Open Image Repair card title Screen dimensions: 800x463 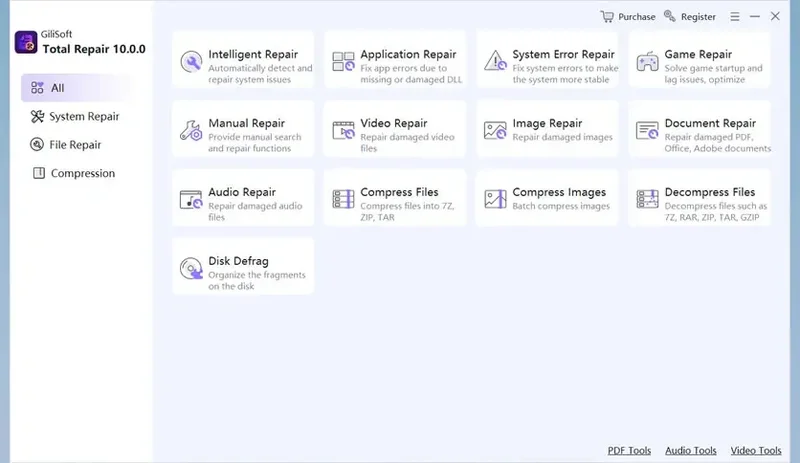(x=547, y=123)
